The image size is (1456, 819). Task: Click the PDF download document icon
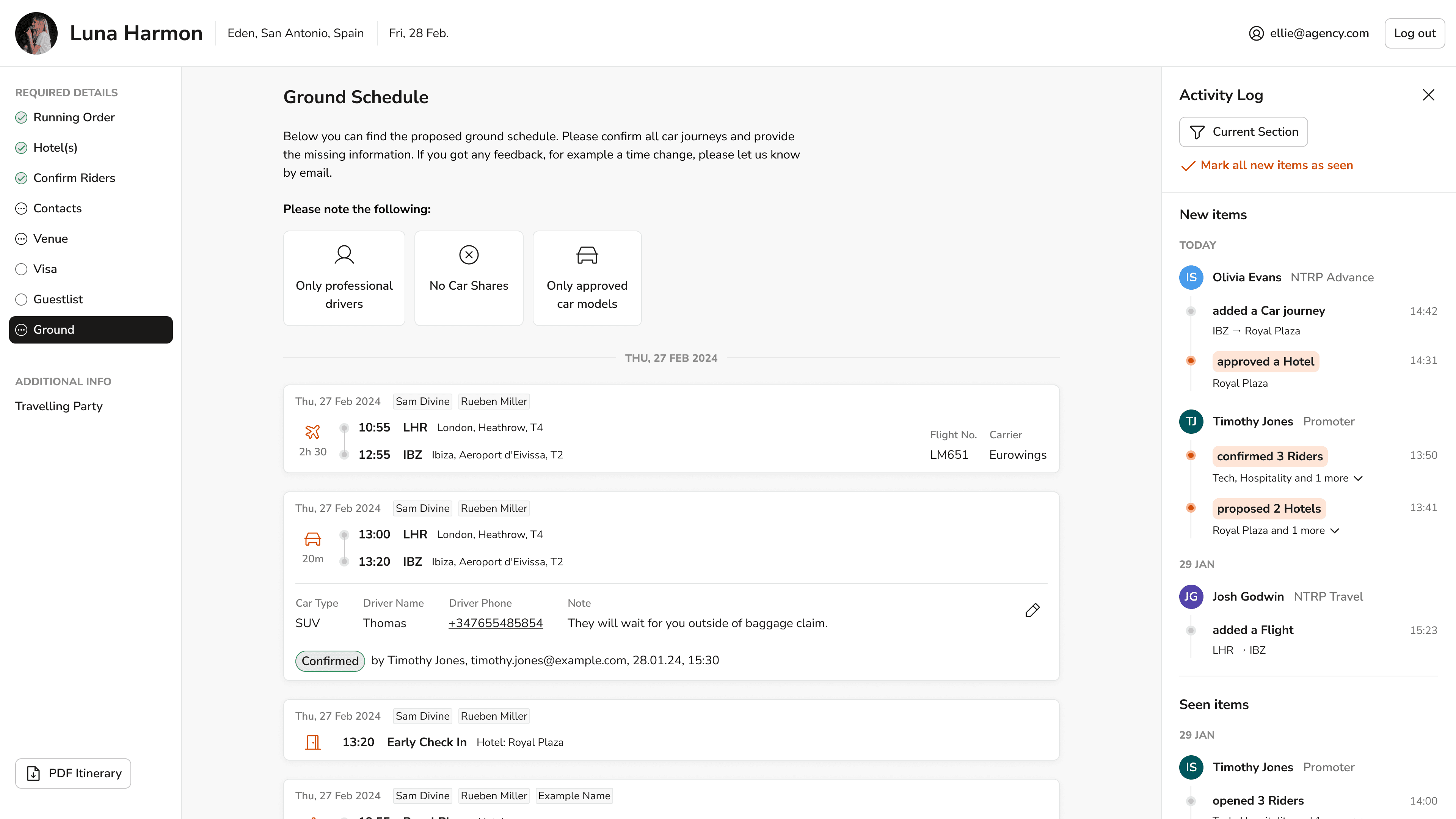[33, 773]
